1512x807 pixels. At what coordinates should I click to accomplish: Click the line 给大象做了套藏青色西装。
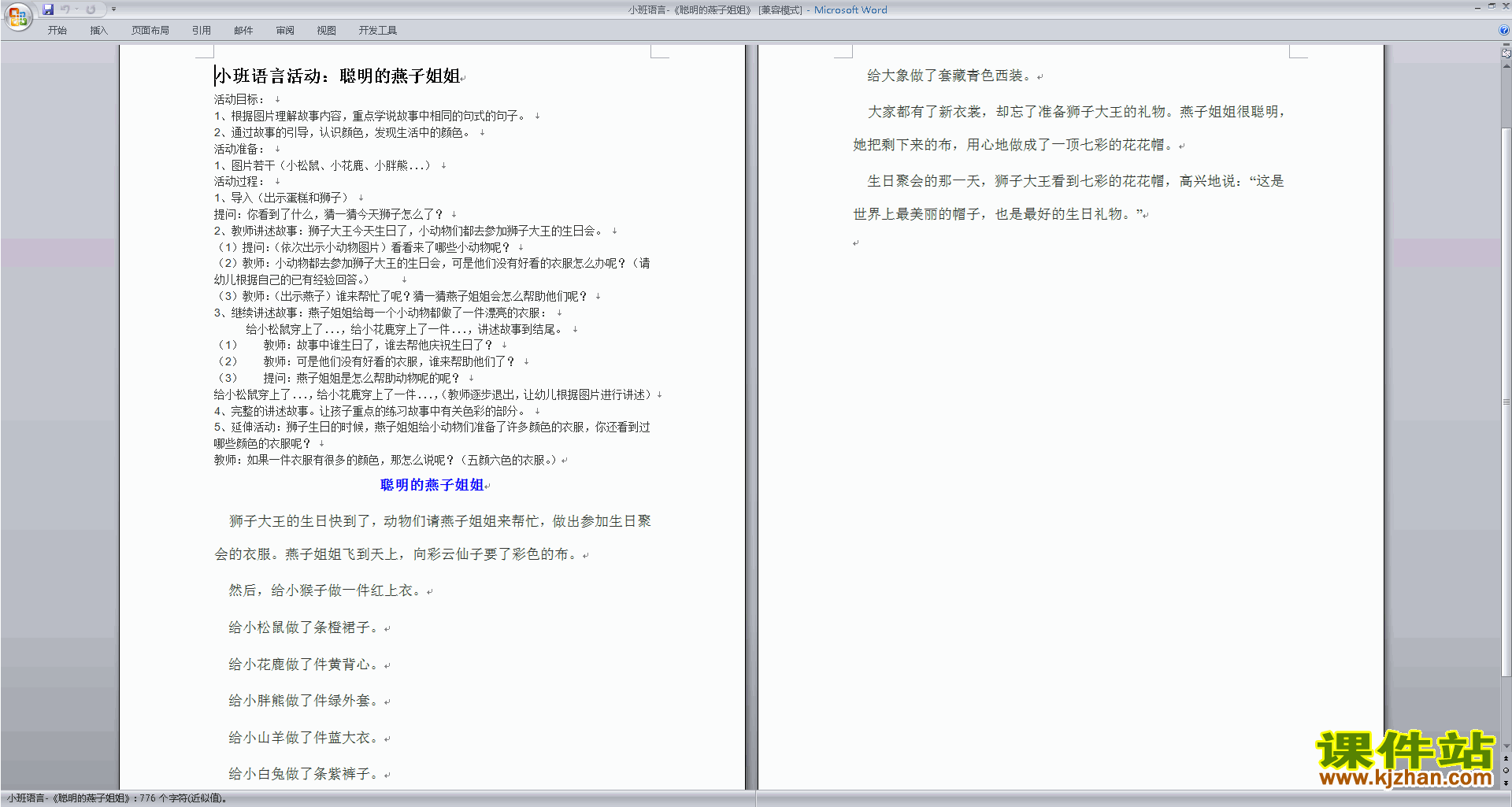[951, 76]
